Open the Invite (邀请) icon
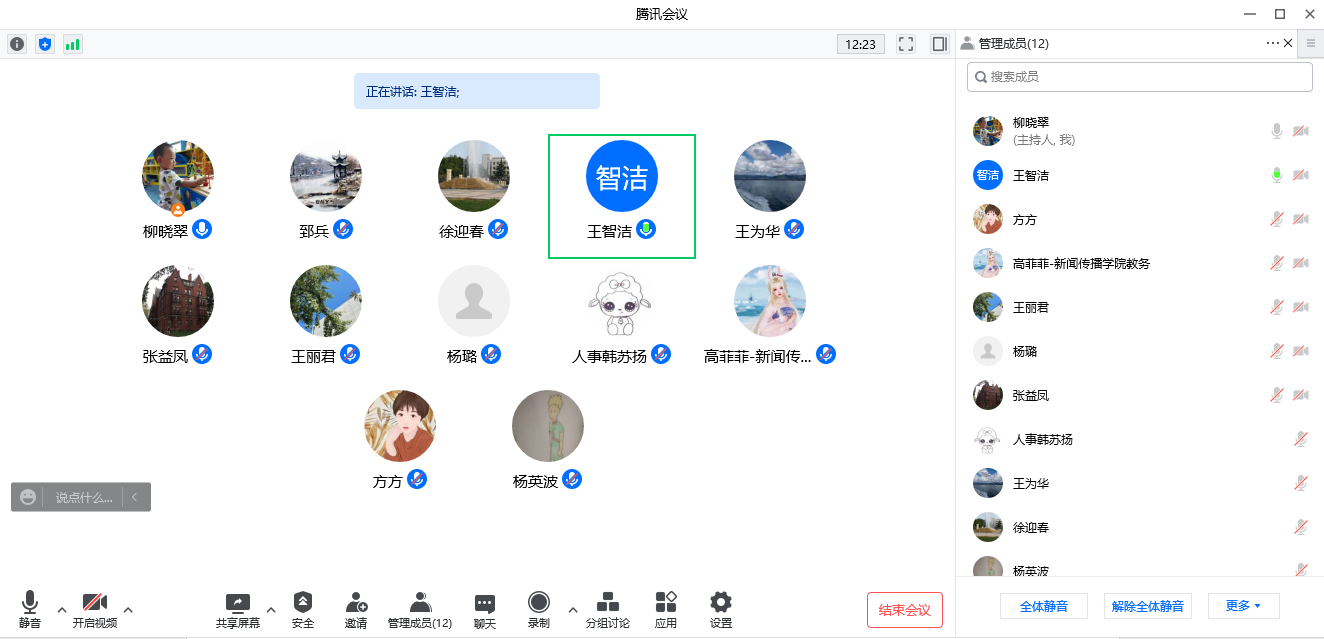Screen dimensions: 1324x639 [x=356, y=609]
